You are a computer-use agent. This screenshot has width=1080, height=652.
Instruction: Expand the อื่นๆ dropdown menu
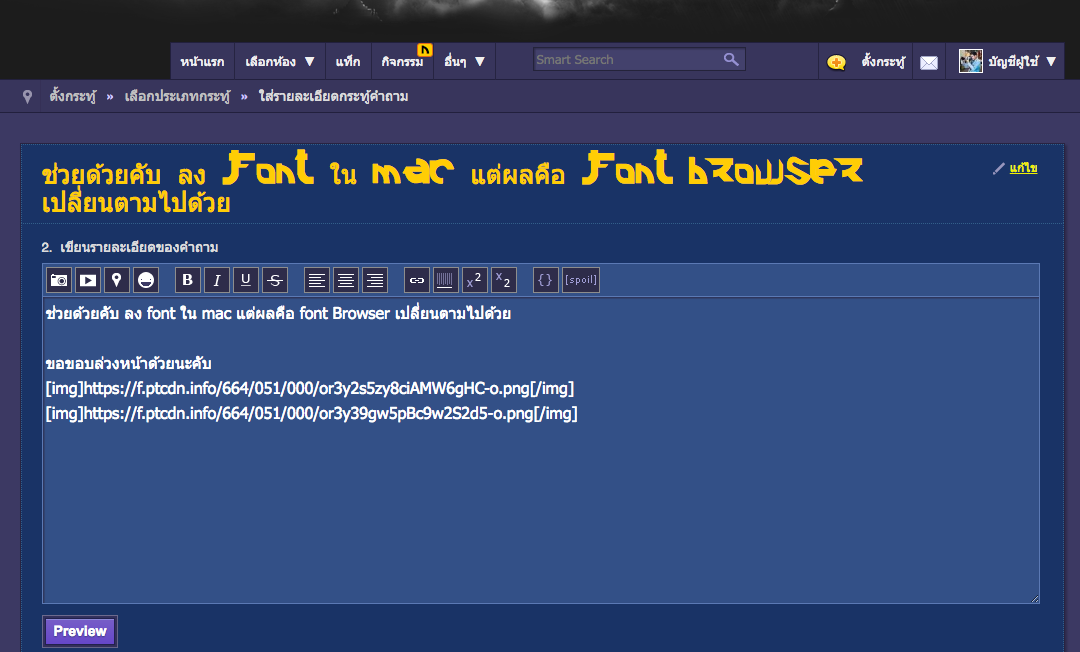tap(464, 61)
